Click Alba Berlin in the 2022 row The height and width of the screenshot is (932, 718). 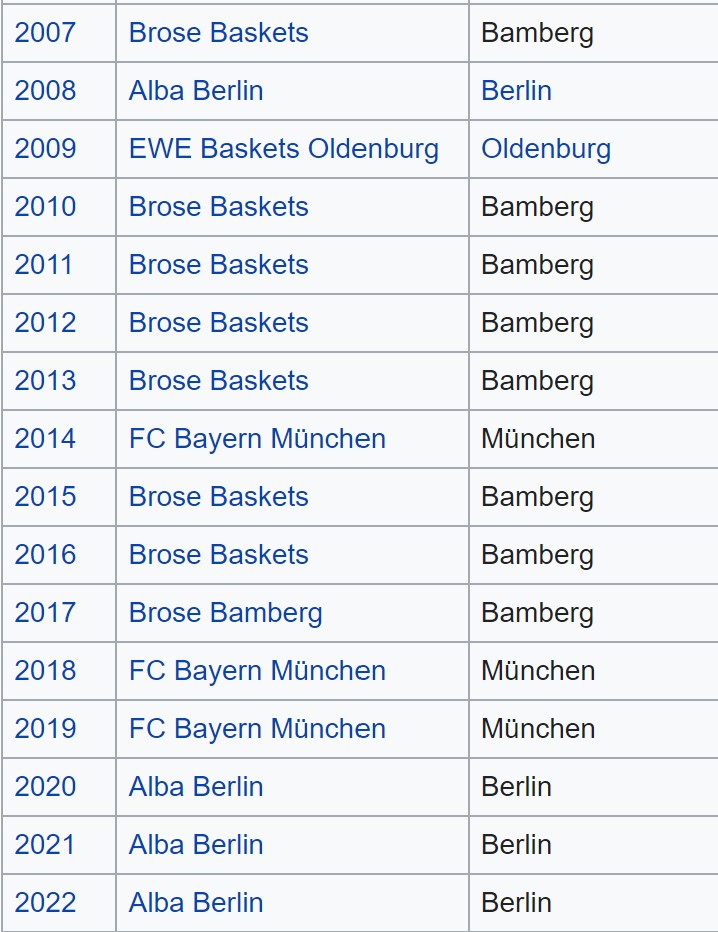click(196, 902)
